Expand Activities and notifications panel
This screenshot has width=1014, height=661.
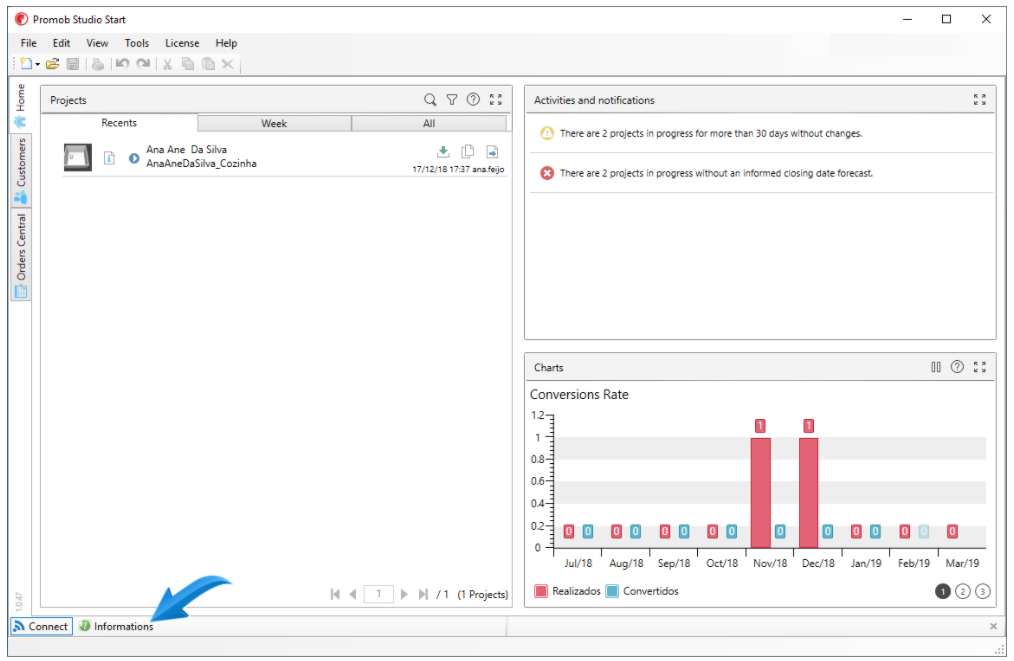click(x=980, y=100)
